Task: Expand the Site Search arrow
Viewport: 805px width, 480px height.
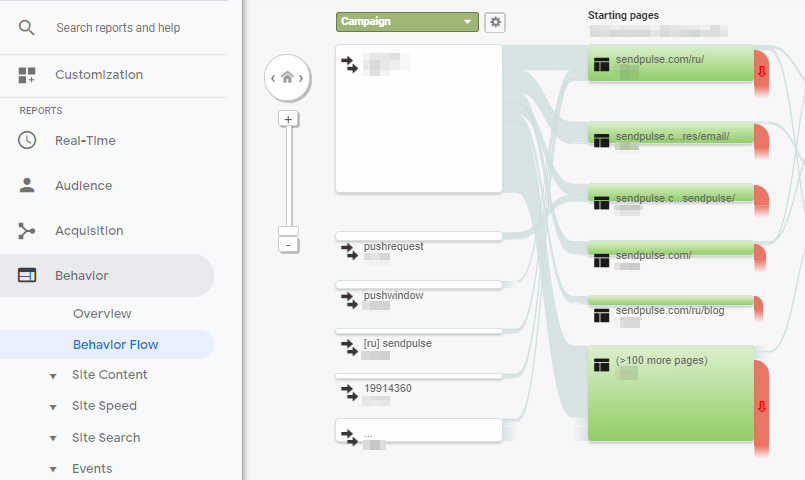Action: click(x=53, y=438)
